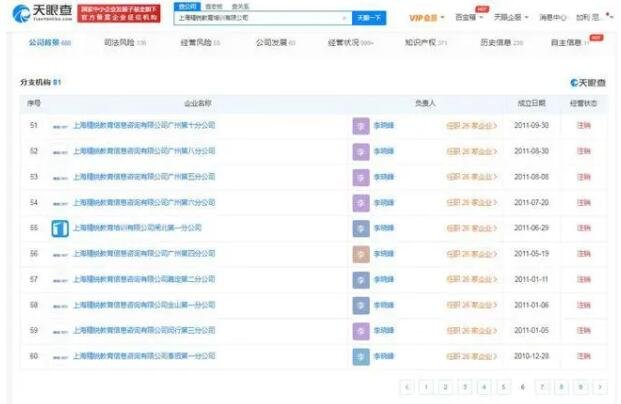Open the person avatar in row 59
621x404 pixels.
click(361, 331)
